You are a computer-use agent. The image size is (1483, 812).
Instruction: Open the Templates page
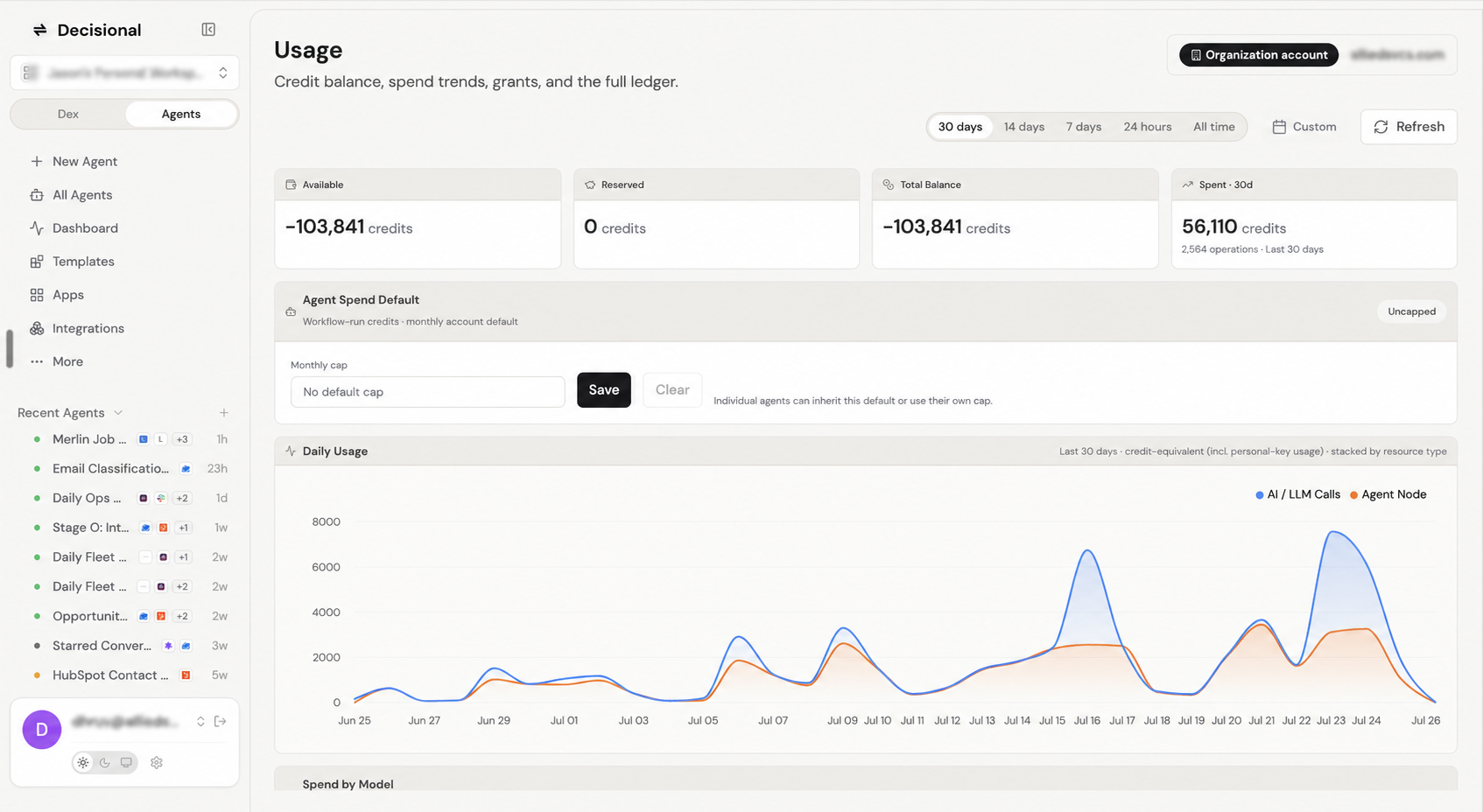[83, 262]
